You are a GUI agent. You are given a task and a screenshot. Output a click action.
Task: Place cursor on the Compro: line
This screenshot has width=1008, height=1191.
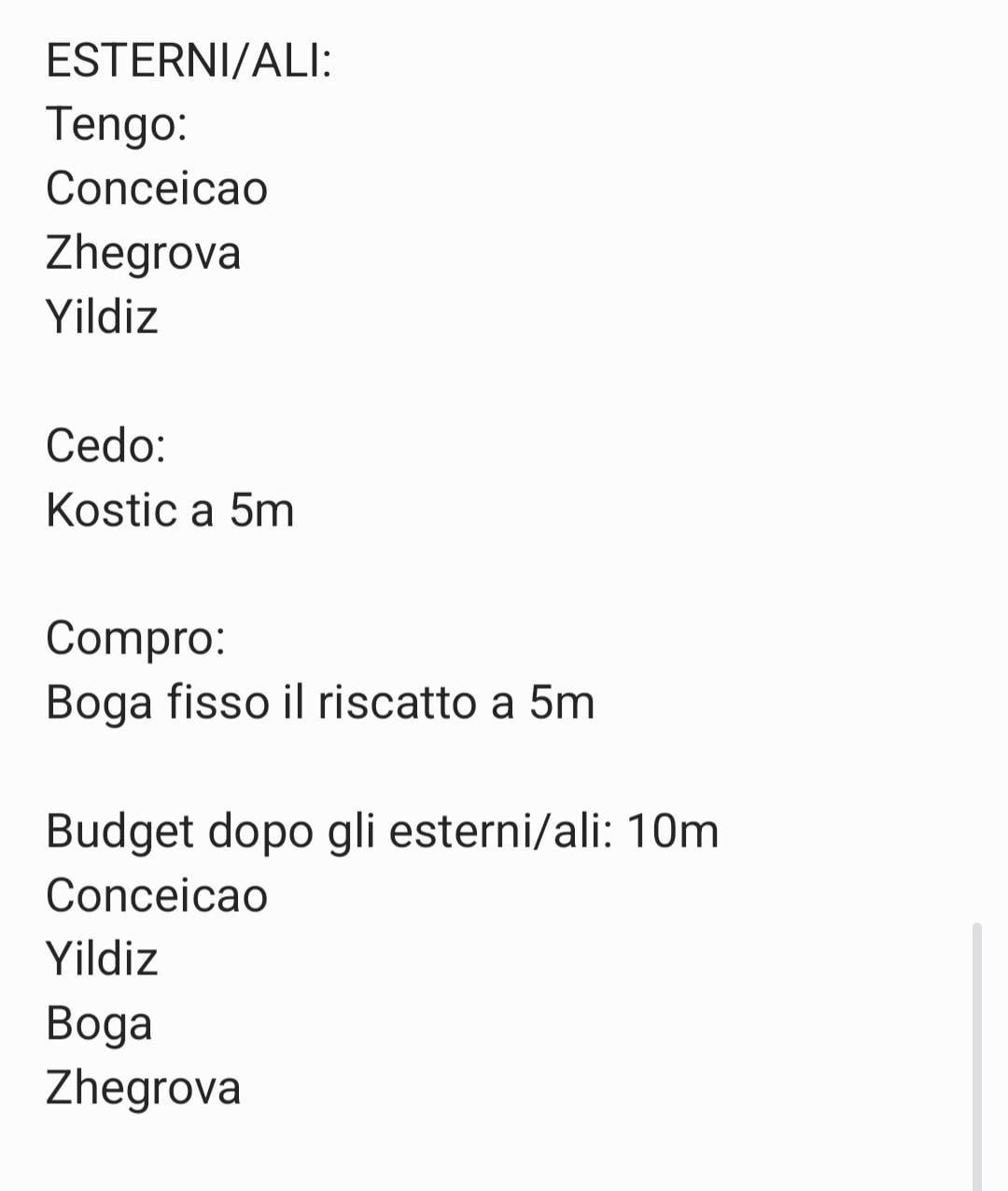click(x=135, y=639)
